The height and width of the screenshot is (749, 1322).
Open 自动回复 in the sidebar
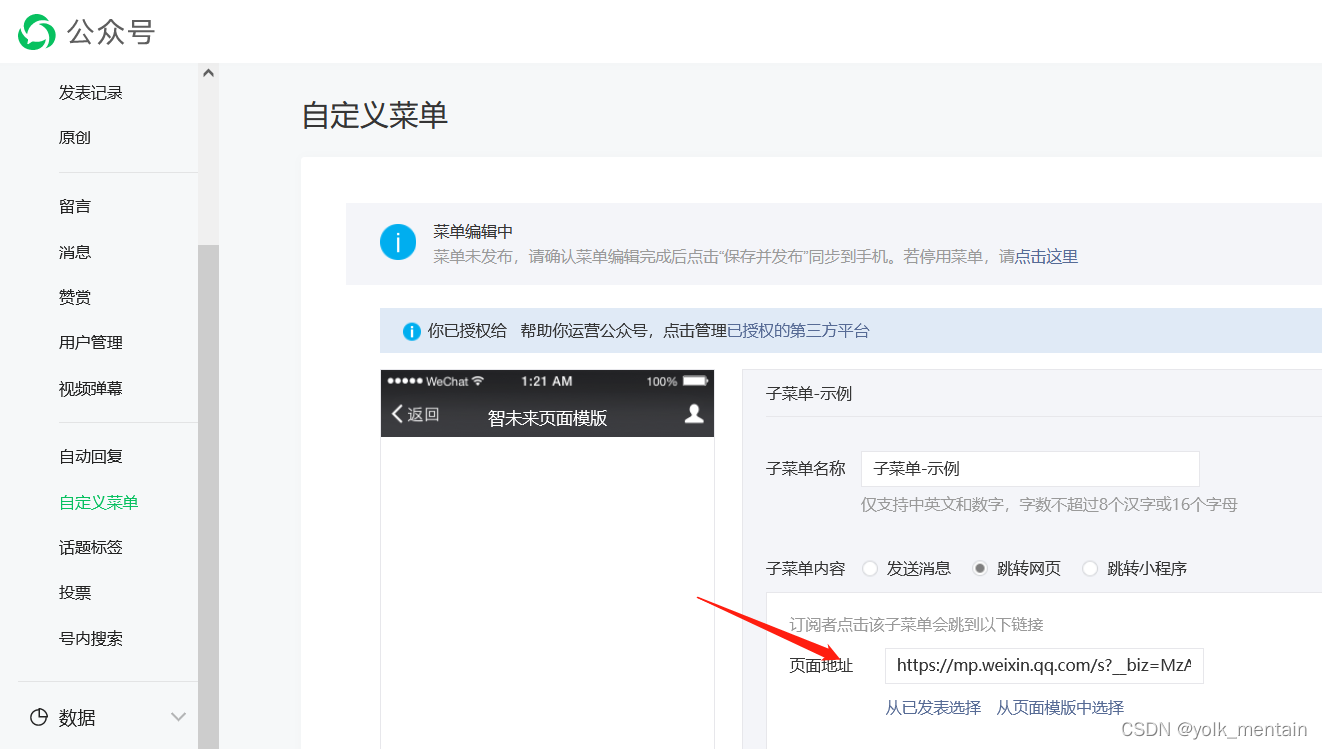tap(91, 456)
